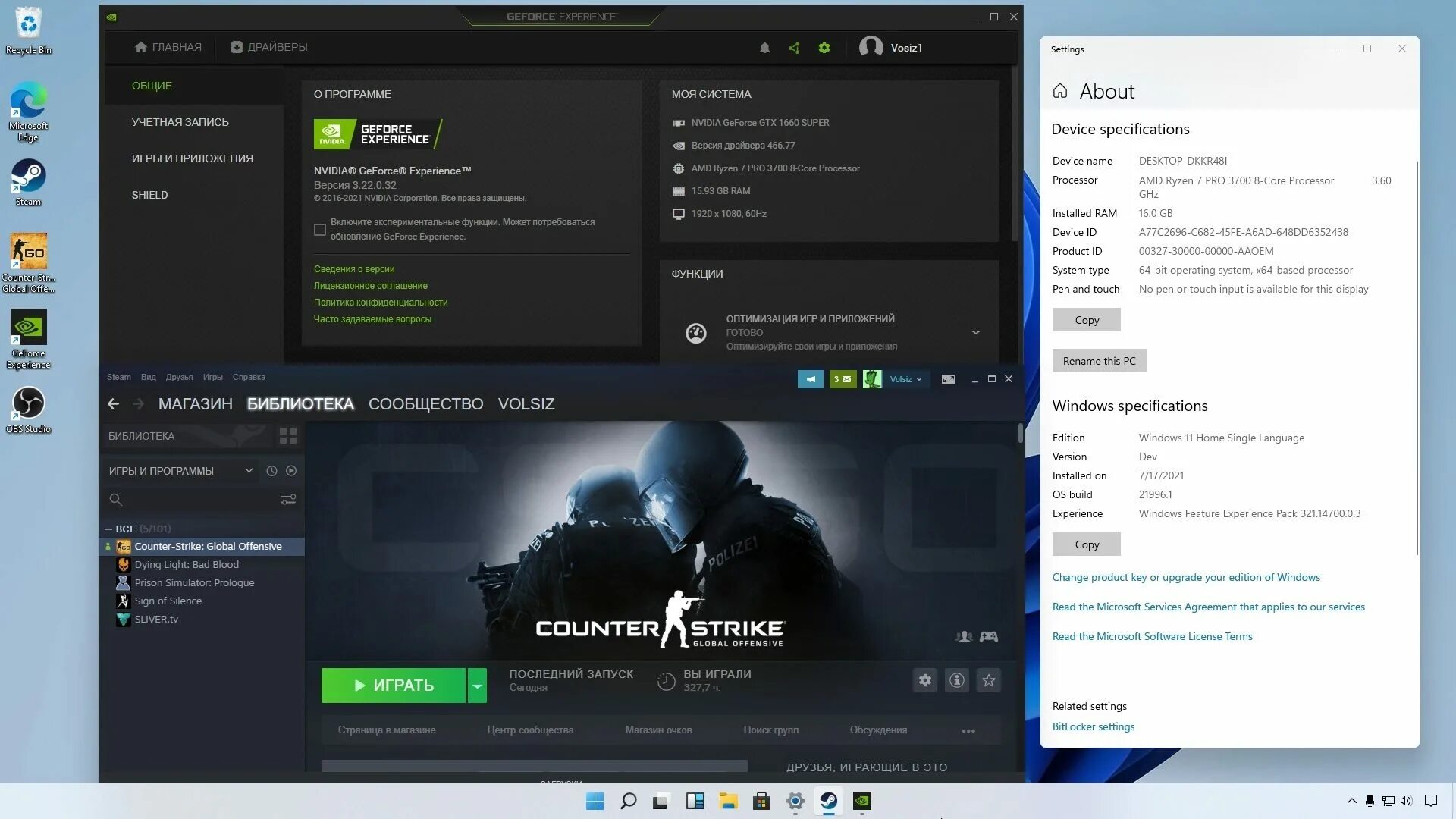This screenshot has width=1456, height=819.
Task: Open Steam game settings gear icon
Action: point(924,681)
